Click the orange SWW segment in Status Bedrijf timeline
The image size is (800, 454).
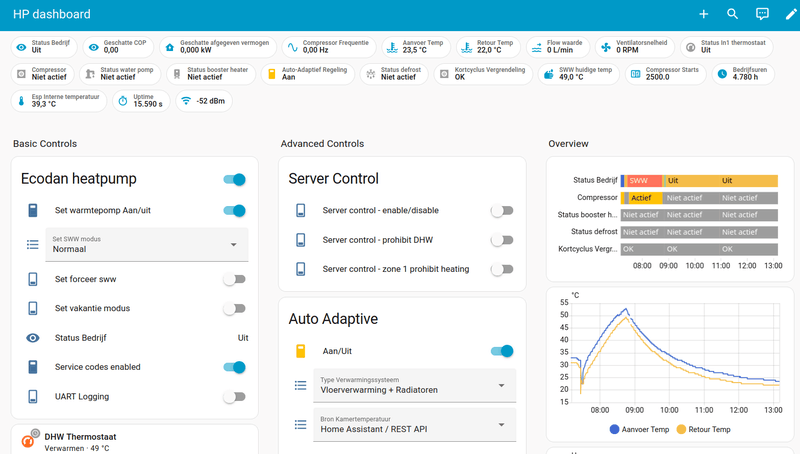point(643,181)
